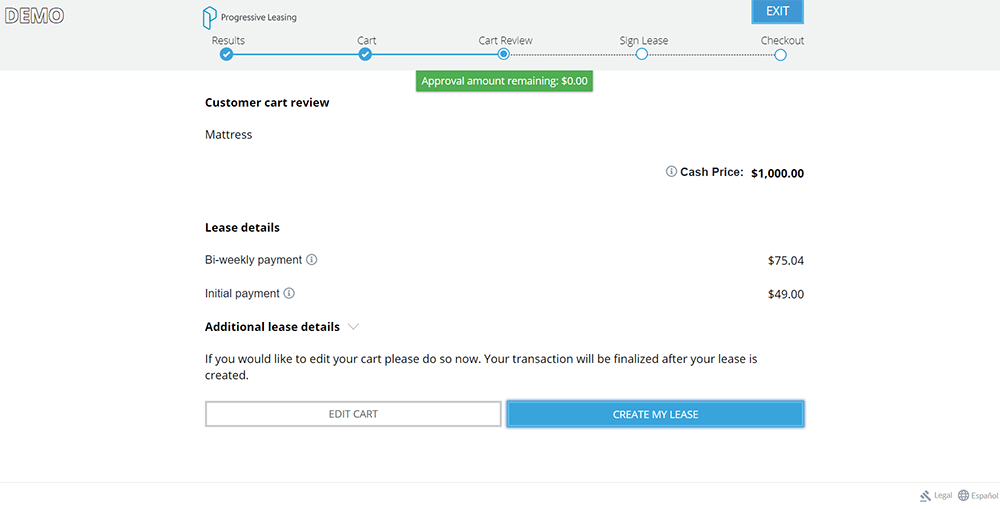Jump to the Checkout step label
The image size is (1000, 509).
[782, 41]
